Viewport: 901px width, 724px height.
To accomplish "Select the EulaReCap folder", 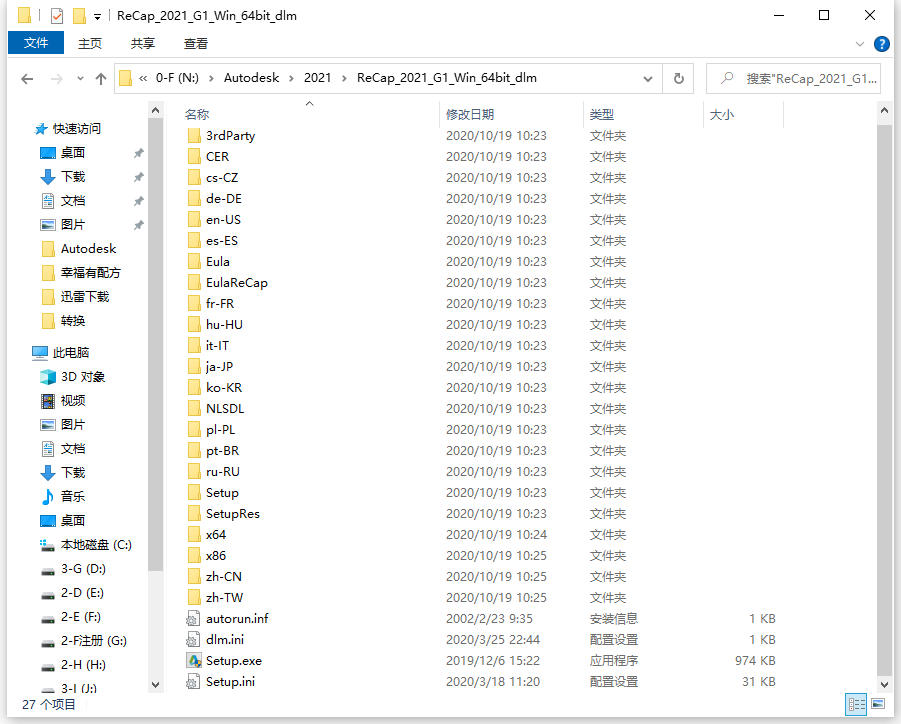I will [237, 283].
